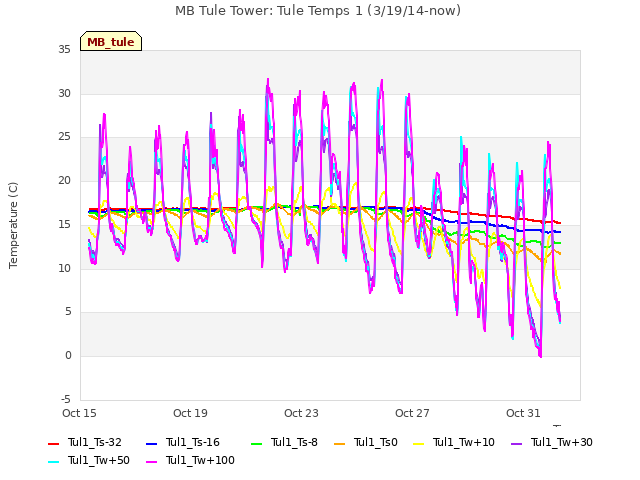Click the 20 y-axis tick label
Image resolution: width=640 pixels, height=480 pixels.
[64, 180]
